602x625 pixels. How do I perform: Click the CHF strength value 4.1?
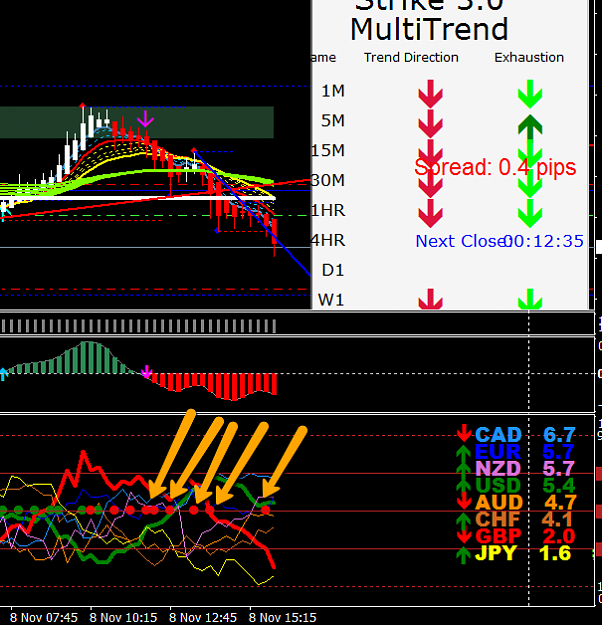point(558,519)
